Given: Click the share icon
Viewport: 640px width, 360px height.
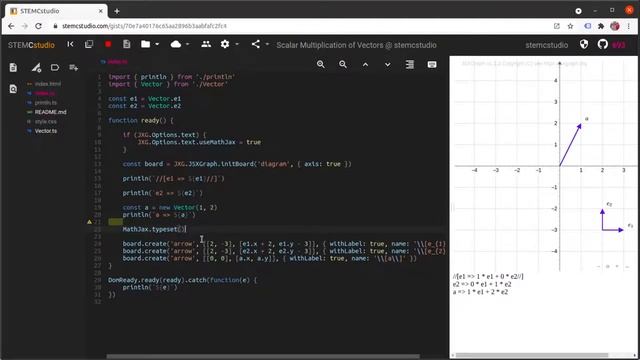Looking at the screenshot, I should pos(256,44).
